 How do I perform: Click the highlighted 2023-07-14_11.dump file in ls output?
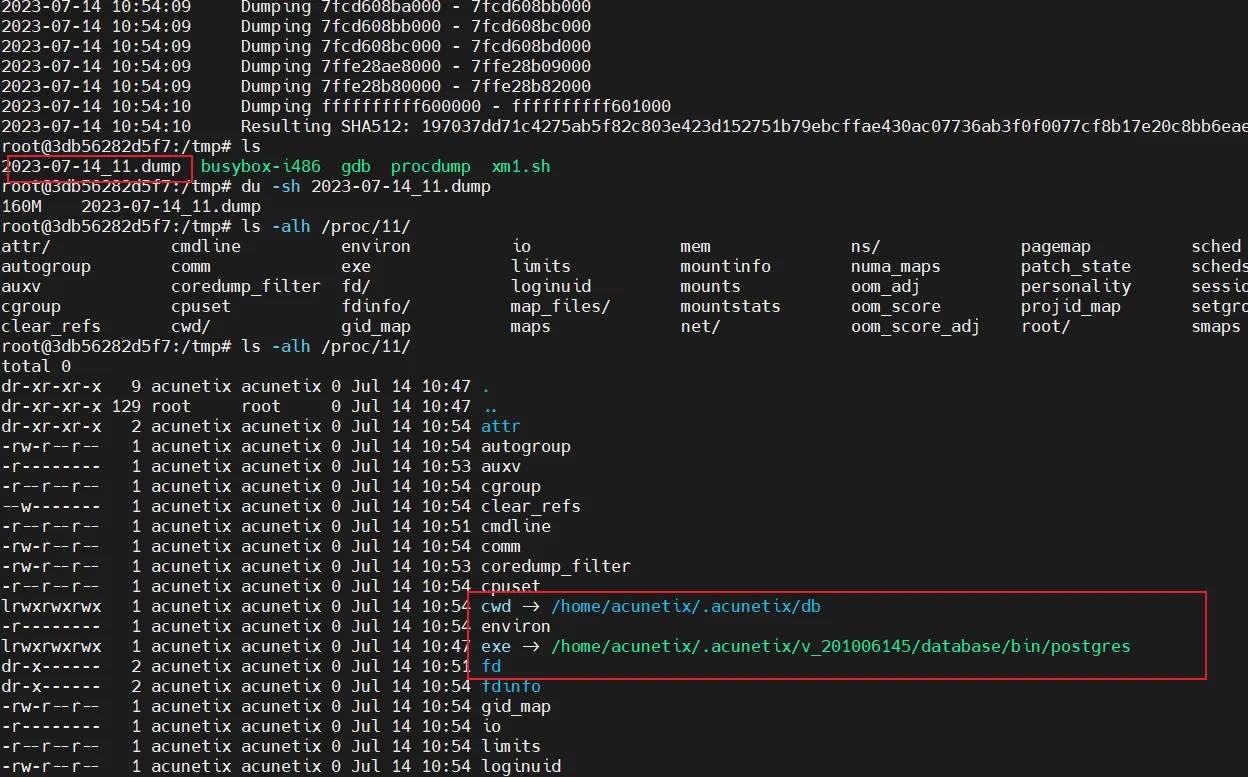pyautogui.click(x=91, y=167)
